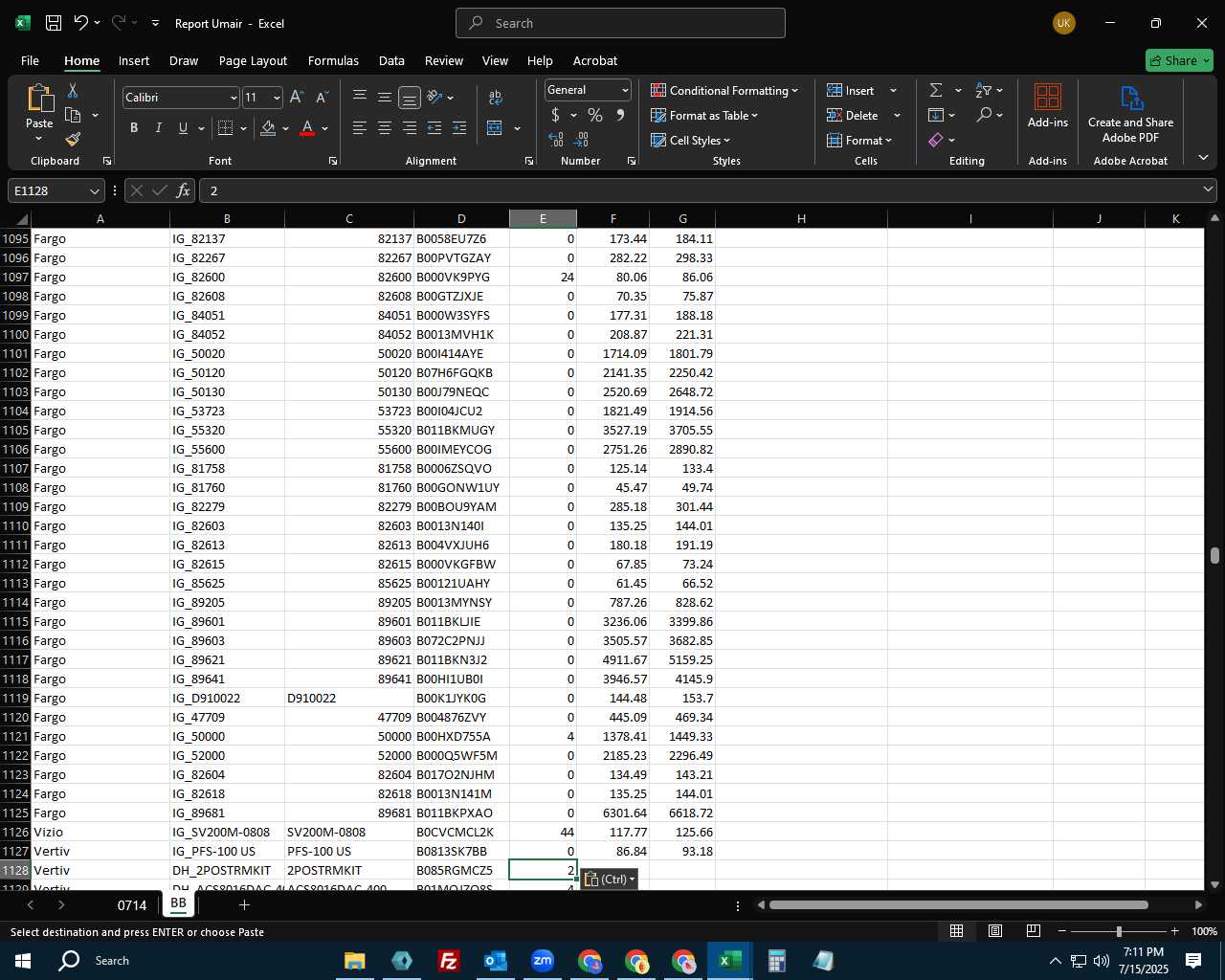The height and width of the screenshot is (980, 1225).
Task: Switch to Page Break Preview view
Action: click(x=1033, y=930)
